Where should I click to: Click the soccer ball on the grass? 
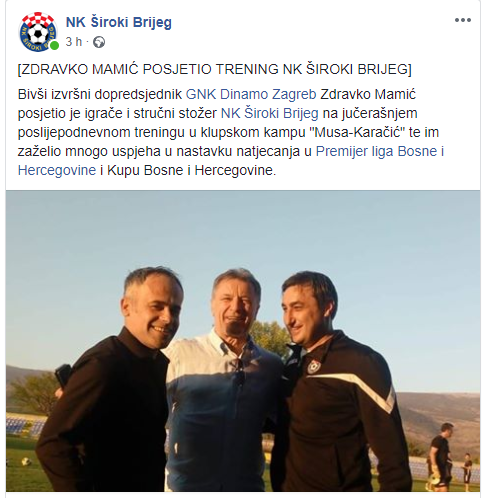click(x=26, y=462)
